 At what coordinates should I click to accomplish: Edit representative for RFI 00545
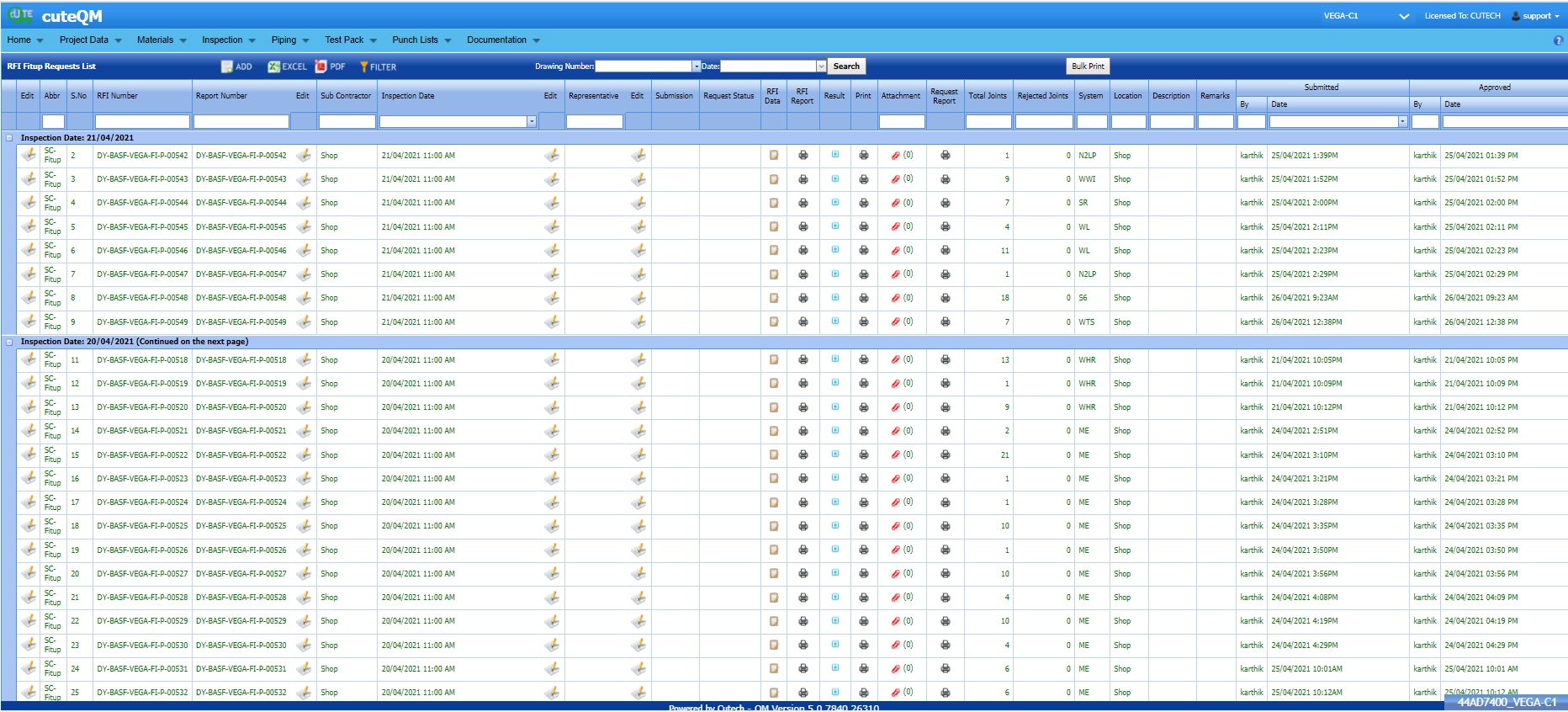(x=638, y=227)
